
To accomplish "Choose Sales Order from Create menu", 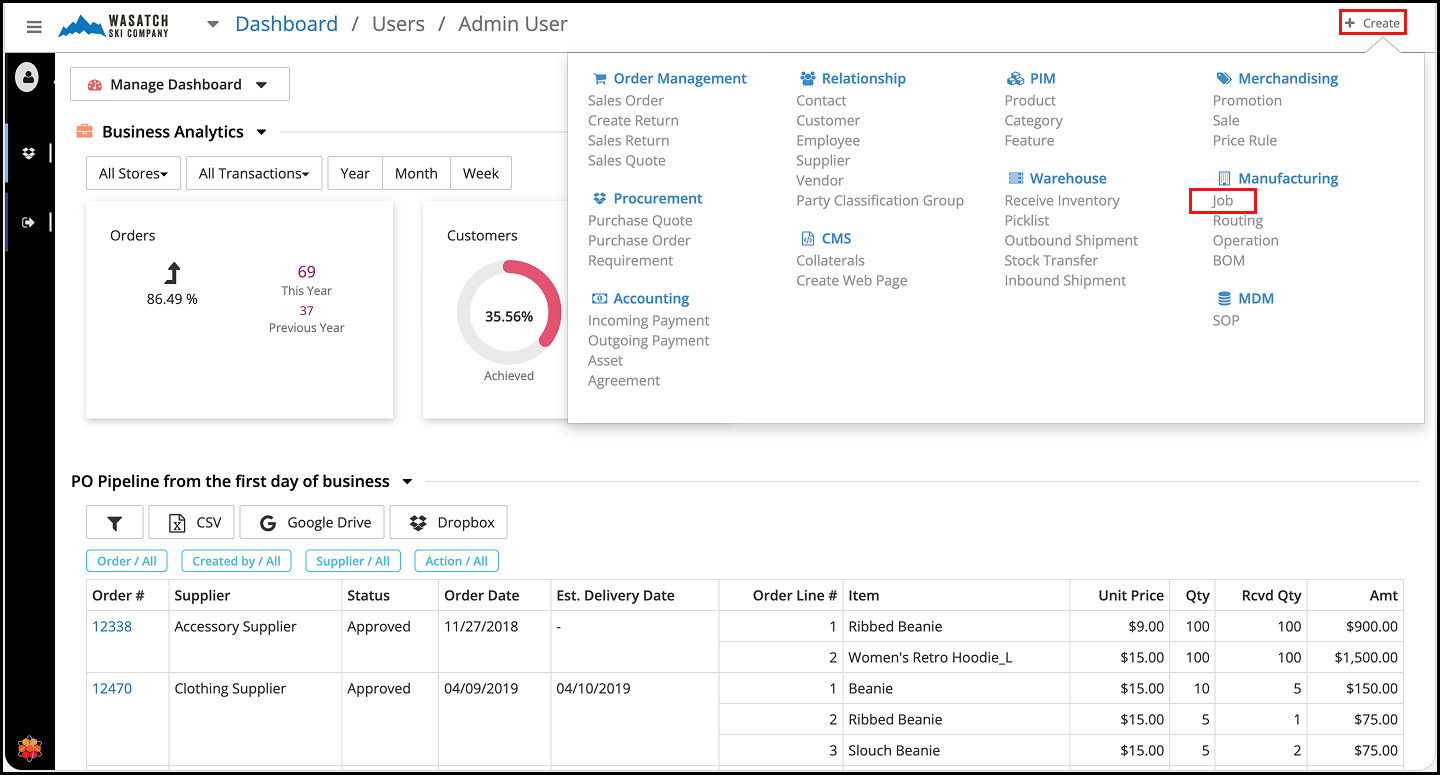I will (626, 100).
